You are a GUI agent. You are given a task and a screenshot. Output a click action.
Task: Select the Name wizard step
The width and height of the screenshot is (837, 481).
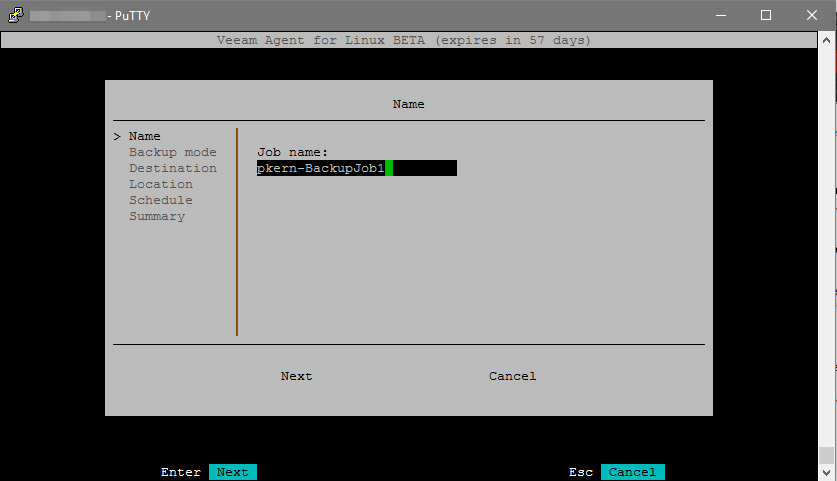(x=145, y=136)
